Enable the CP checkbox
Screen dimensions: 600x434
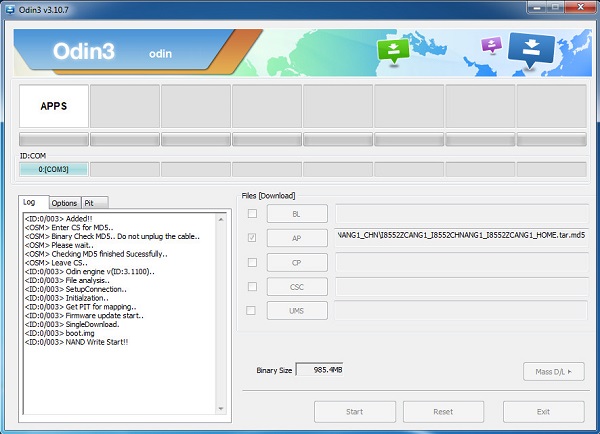(x=252, y=262)
